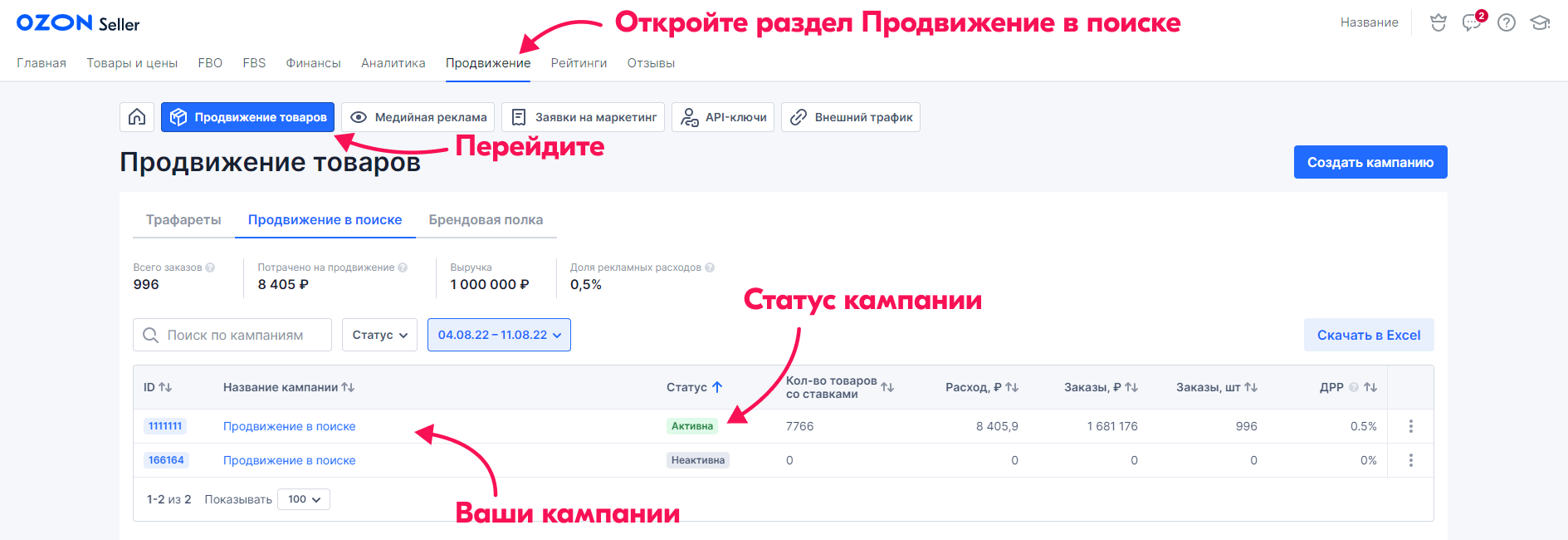Viewport: 1568px width, 540px height.
Task: Sort campaigns by Расход column
Action: pos(1011,387)
